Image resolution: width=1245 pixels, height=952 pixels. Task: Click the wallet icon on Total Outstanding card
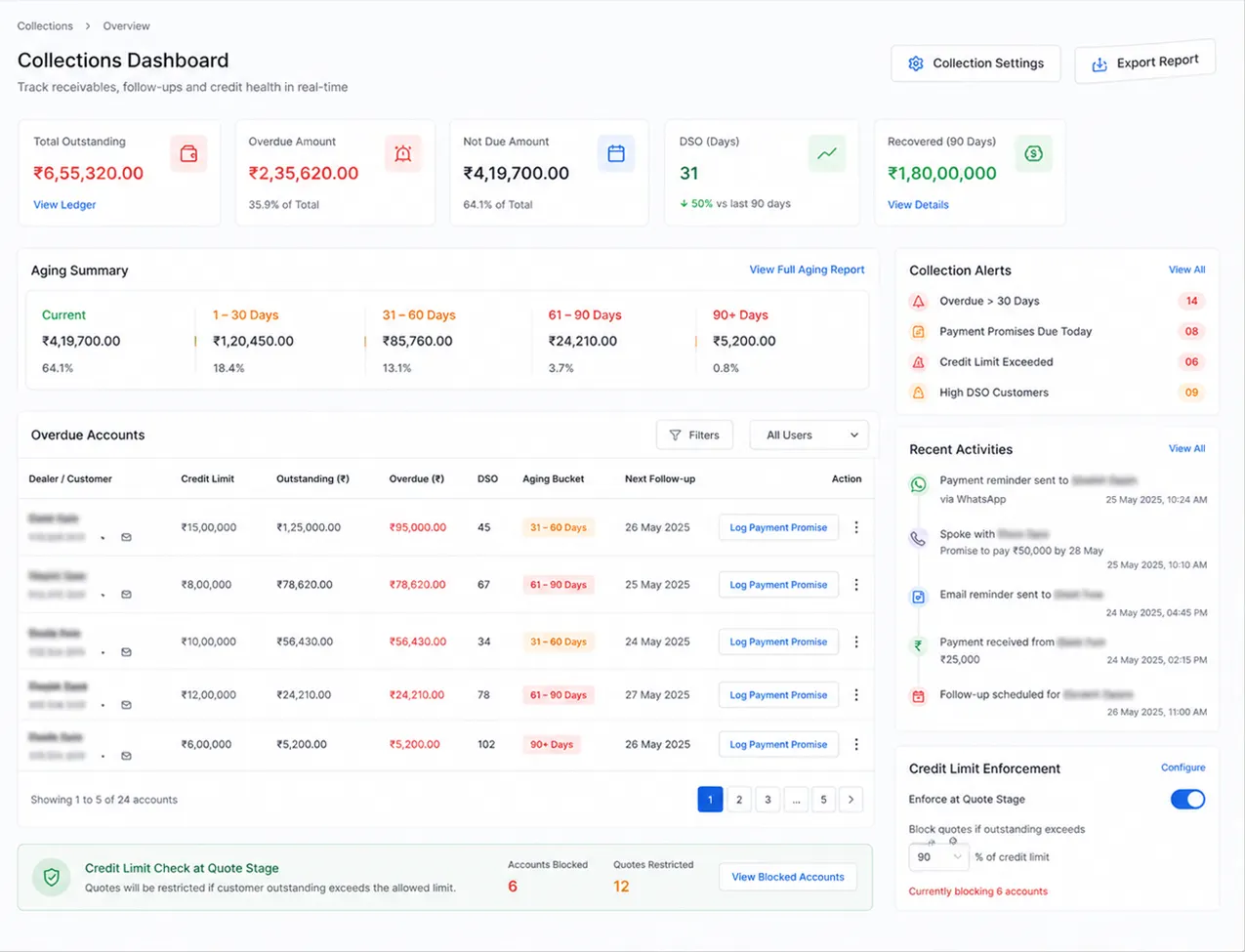point(188,154)
